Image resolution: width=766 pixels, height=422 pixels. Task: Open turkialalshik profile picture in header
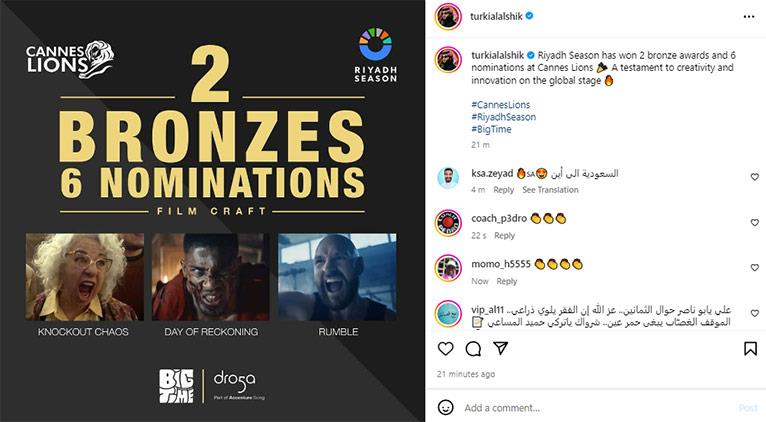point(448,17)
